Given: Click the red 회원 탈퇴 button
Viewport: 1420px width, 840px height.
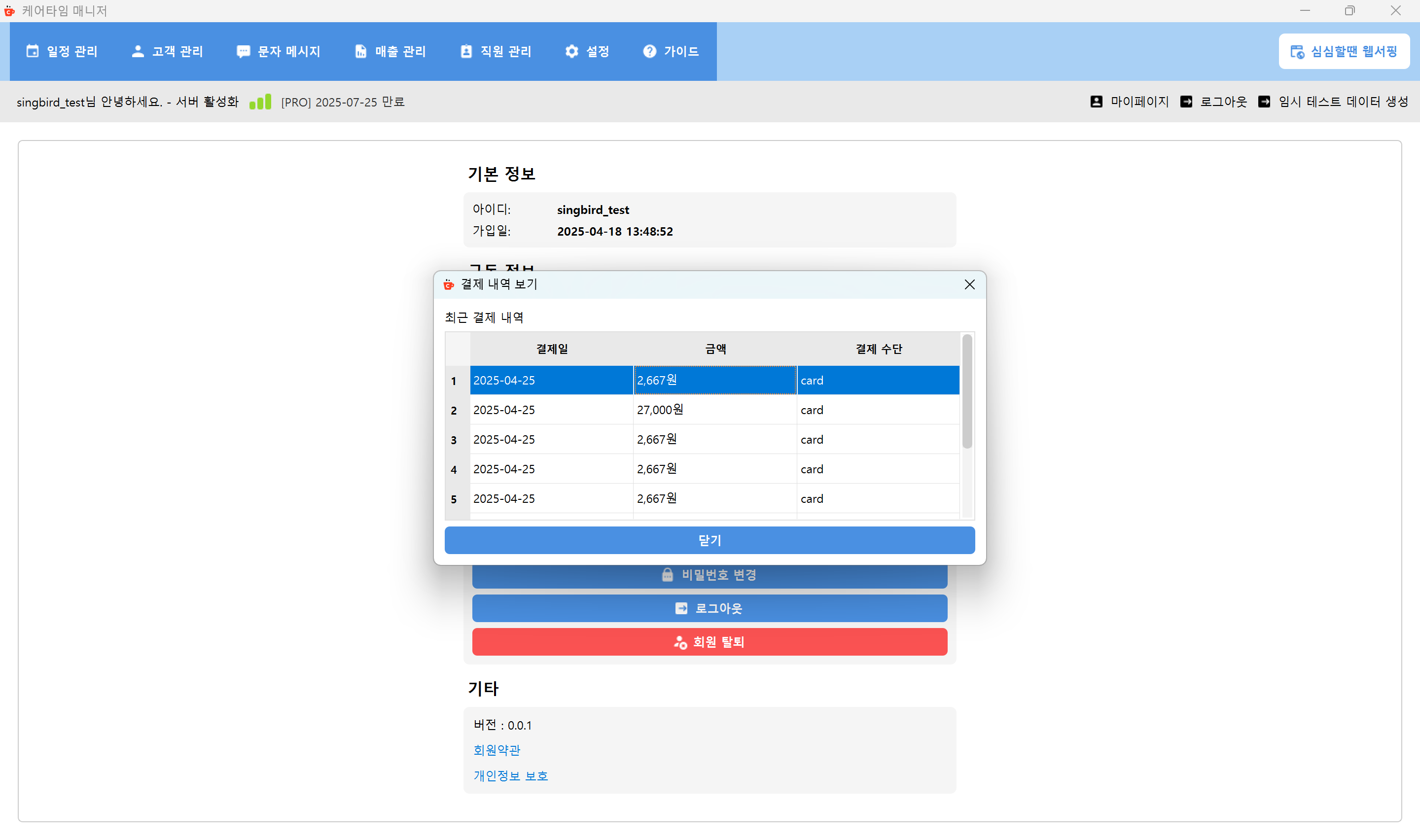Looking at the screenshot, I should 709,641.
